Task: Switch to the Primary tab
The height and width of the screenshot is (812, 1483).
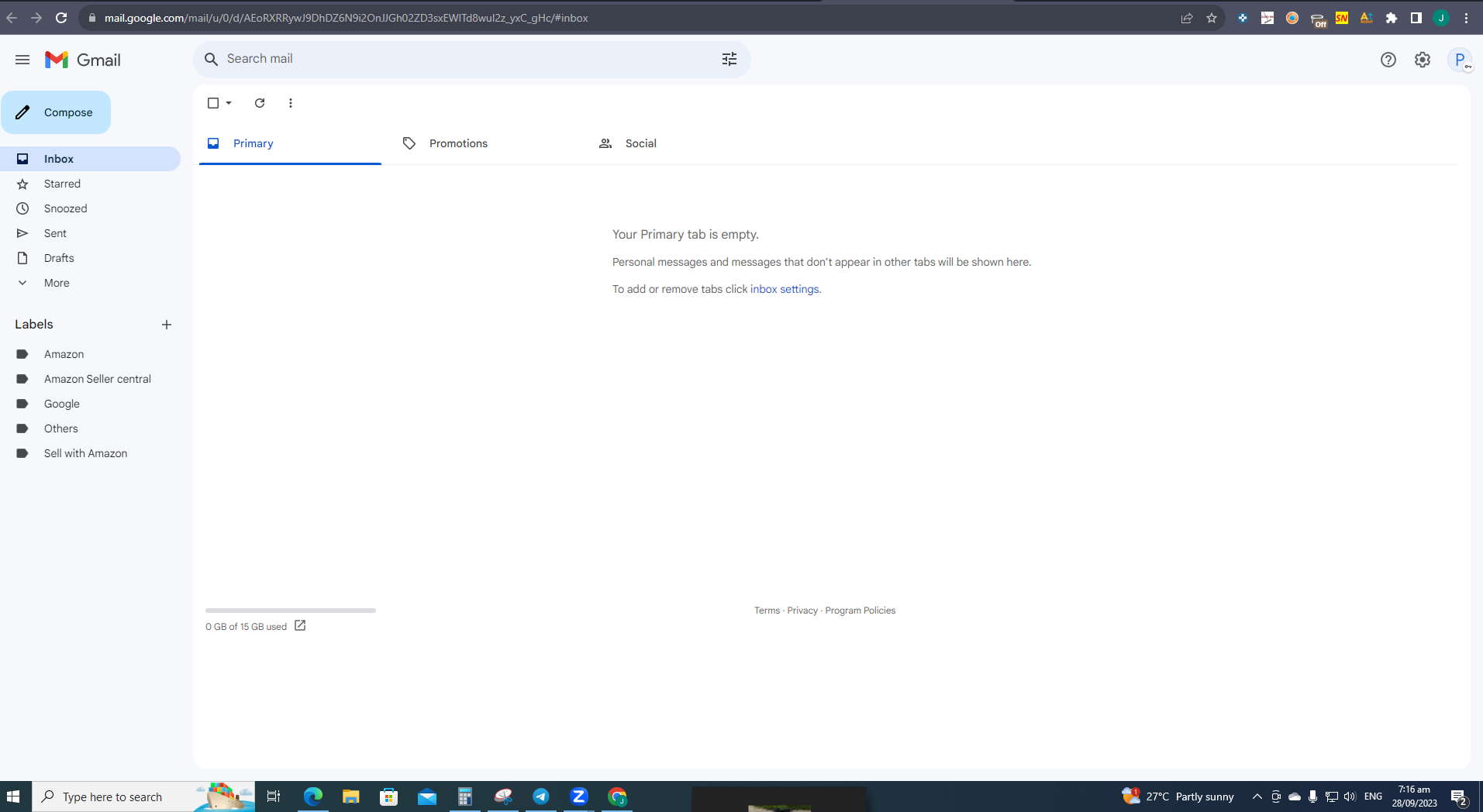Action: 290,143
